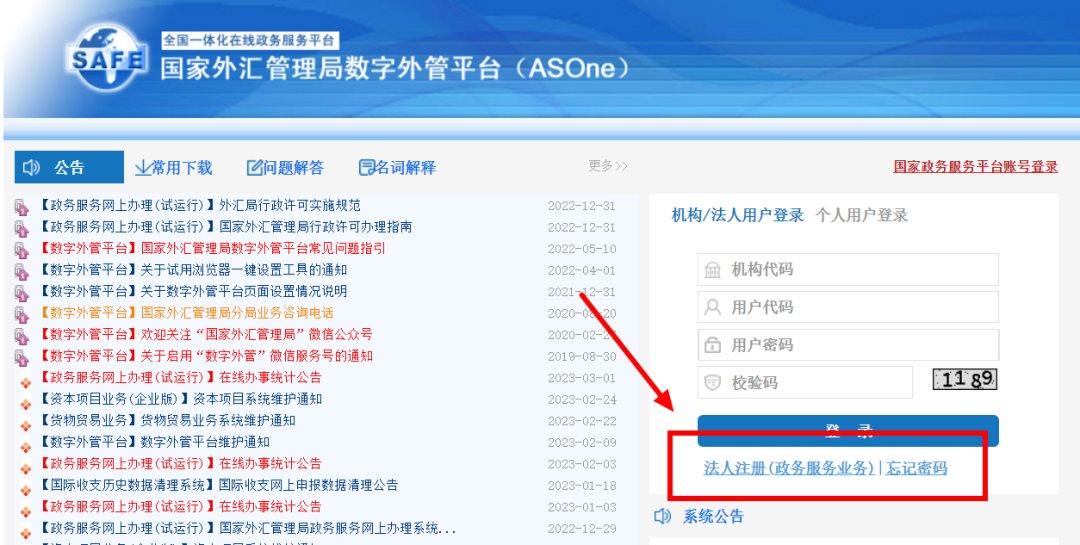The width and height of the screenshot is (1080, 545).
Task: Click bullet icon beside 资本项目系统维护通知
Action: pos(25,404)
